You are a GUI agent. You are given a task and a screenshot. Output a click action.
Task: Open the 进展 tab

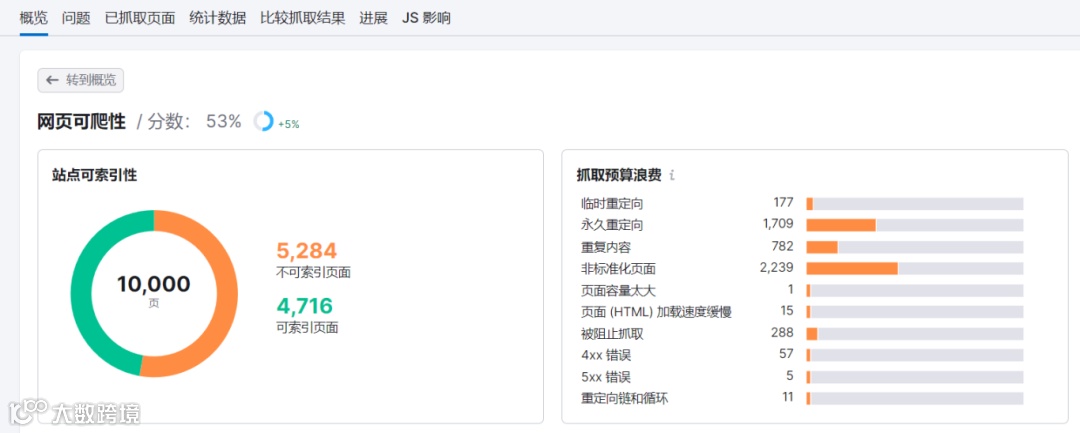pos(373,18)
